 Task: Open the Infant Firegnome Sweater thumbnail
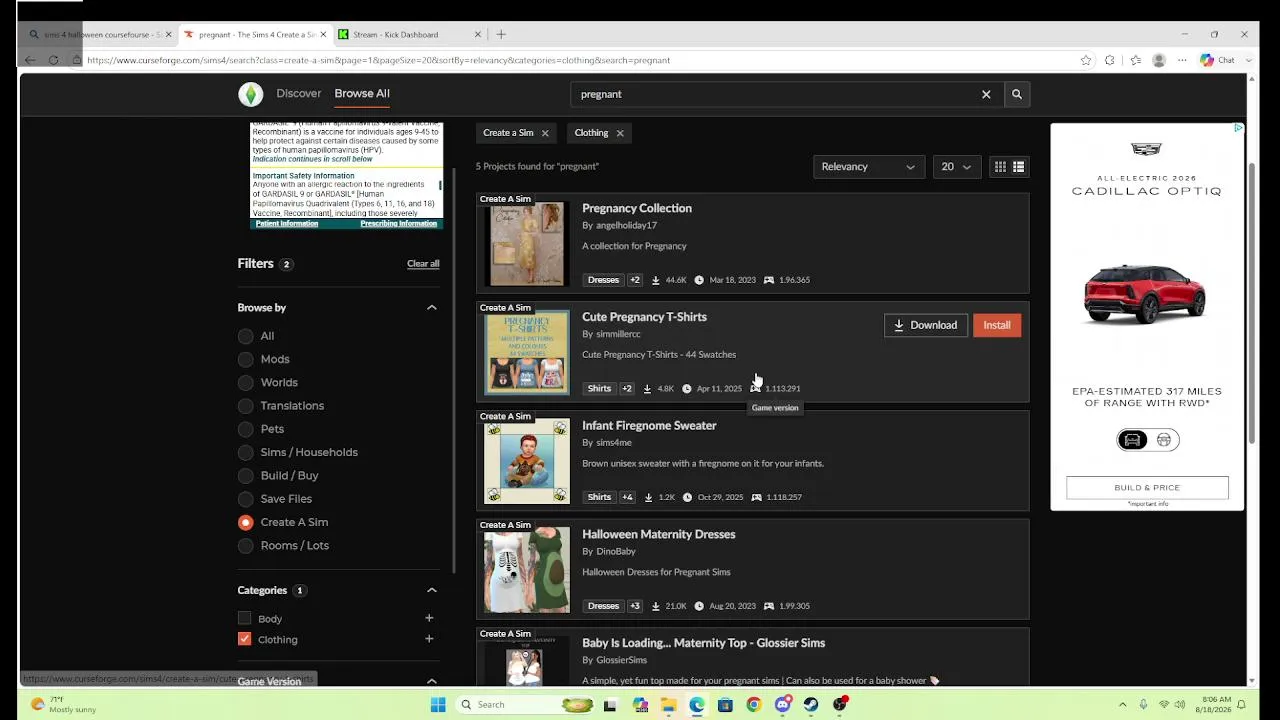[527, 461]
